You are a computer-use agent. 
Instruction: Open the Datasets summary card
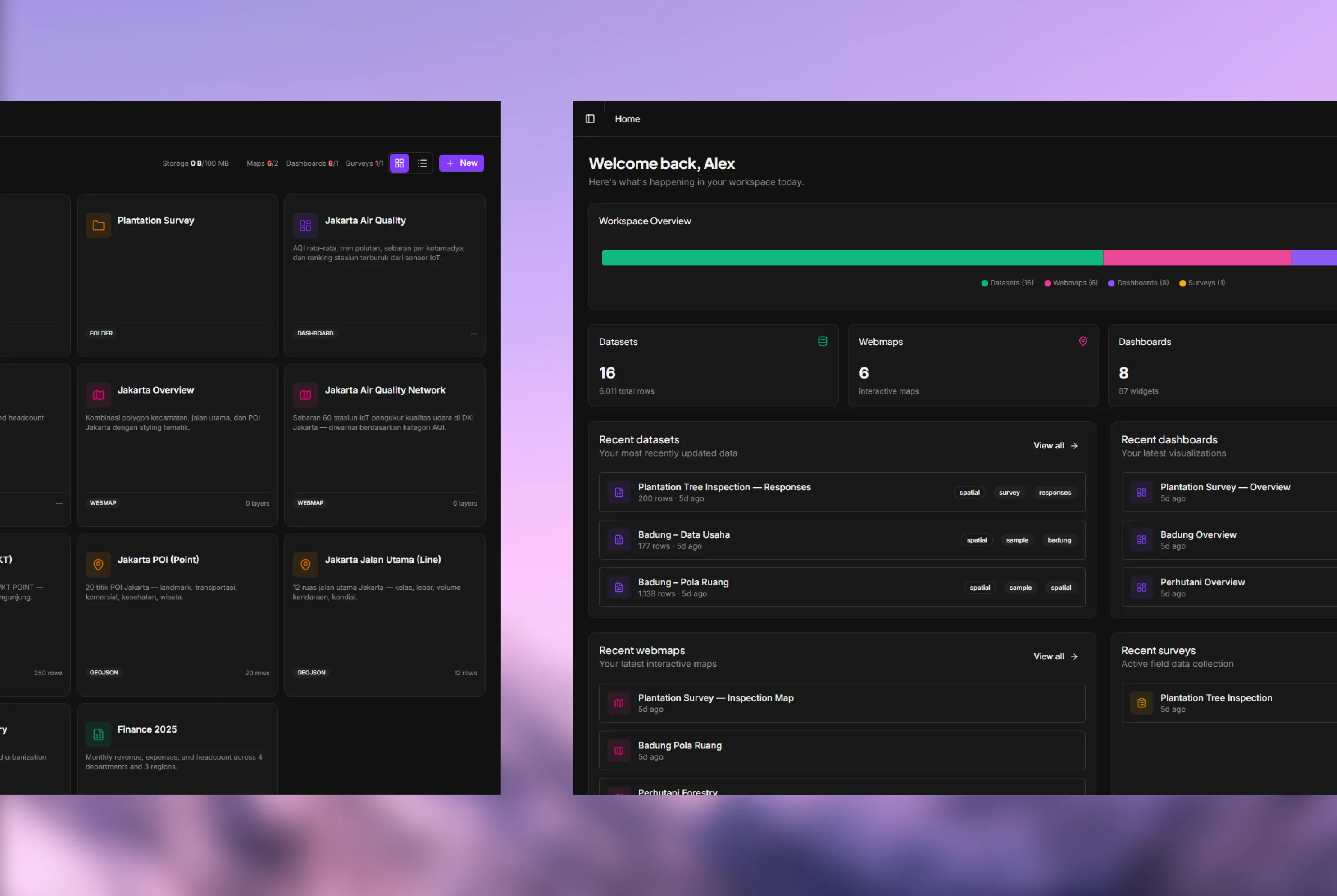714,366
